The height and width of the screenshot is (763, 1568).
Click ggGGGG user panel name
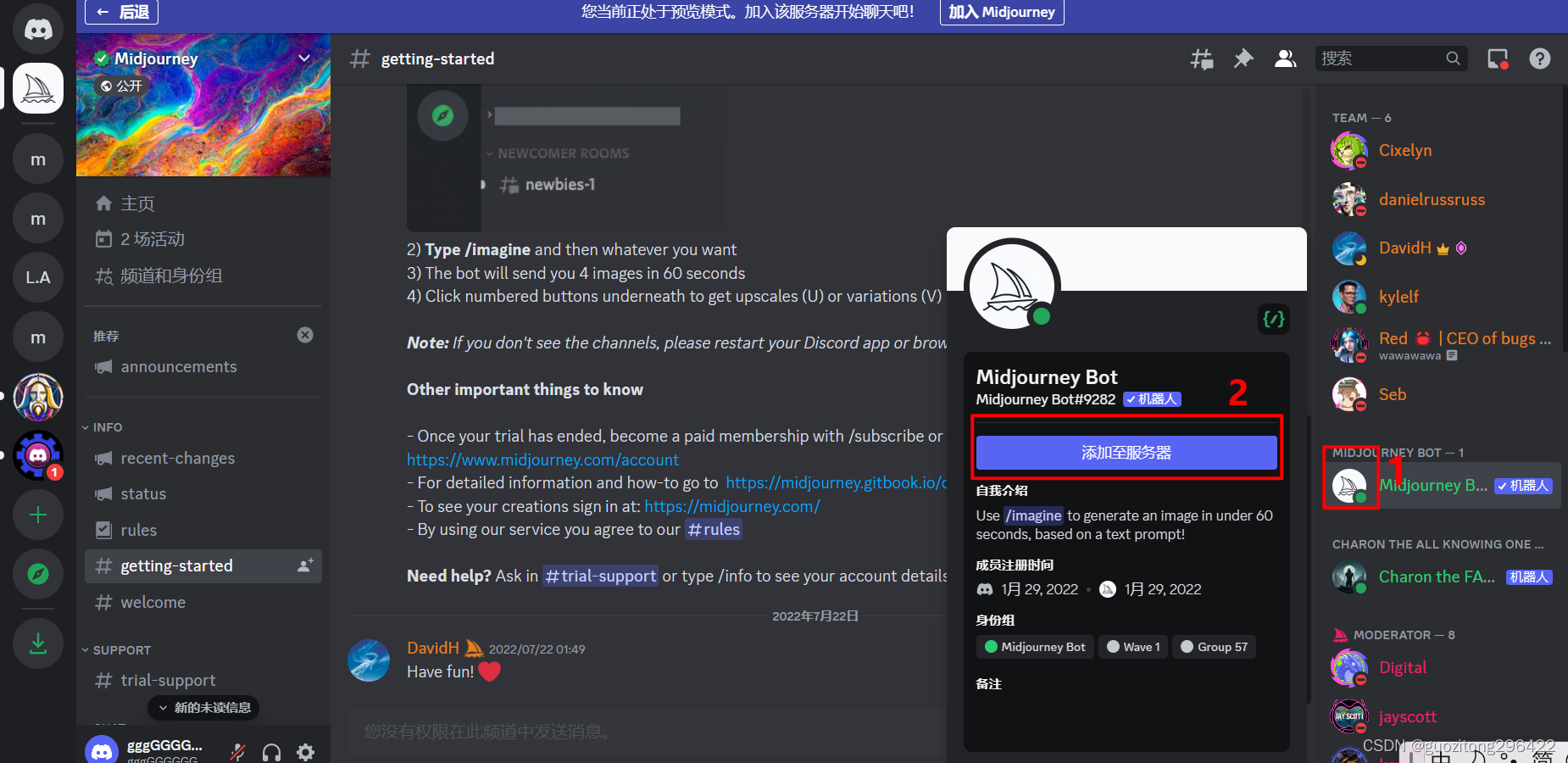click(164, 745)
